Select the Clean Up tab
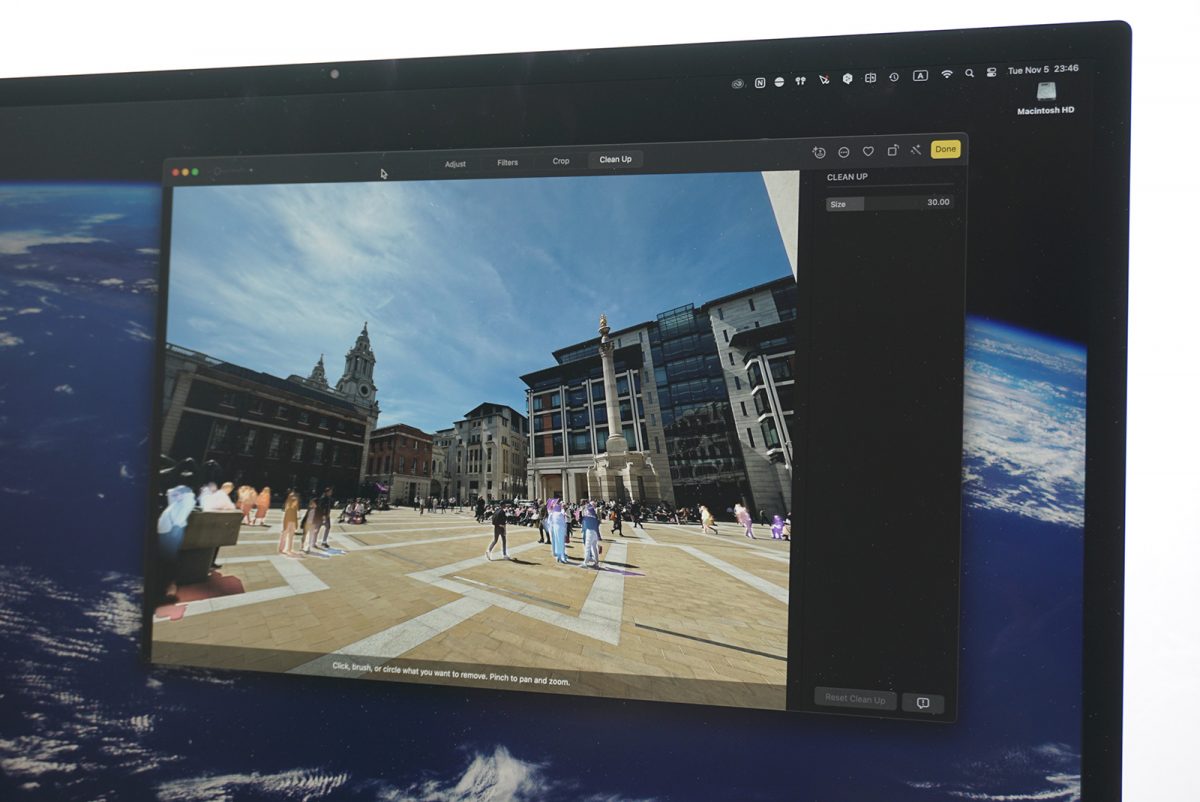 (615, 159)
